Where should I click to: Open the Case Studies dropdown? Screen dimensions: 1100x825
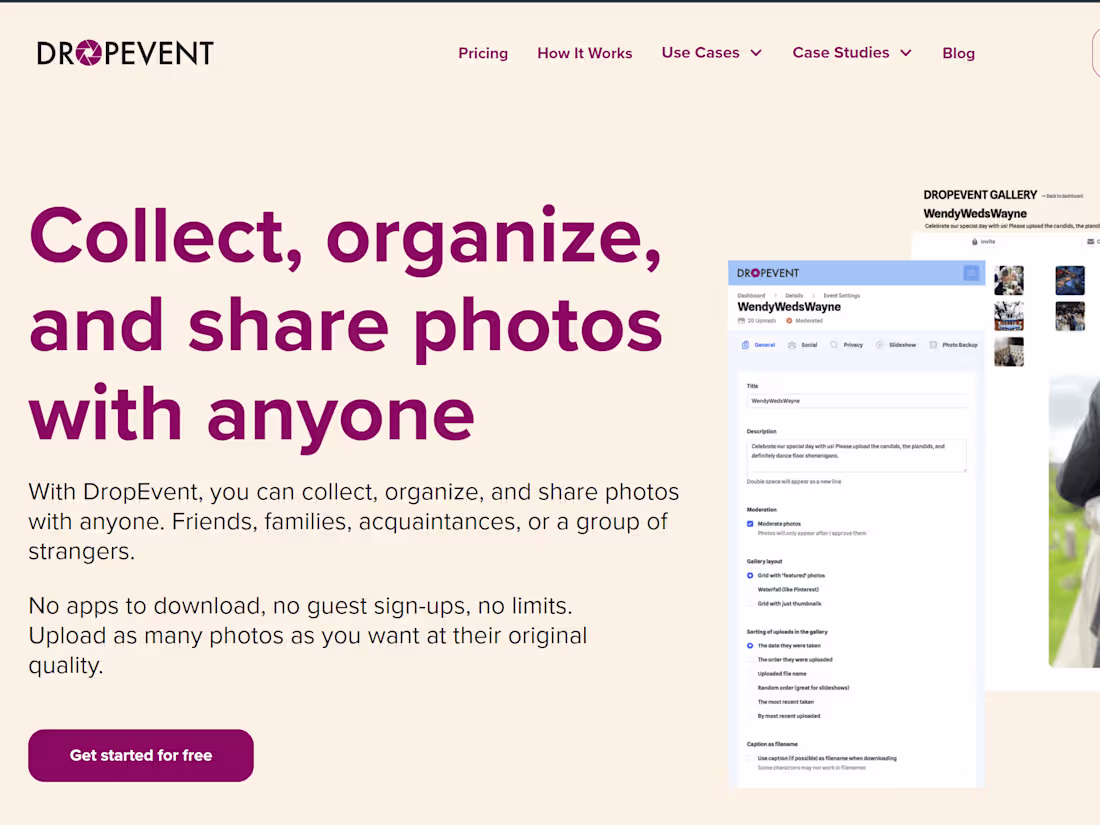[852, 53]
